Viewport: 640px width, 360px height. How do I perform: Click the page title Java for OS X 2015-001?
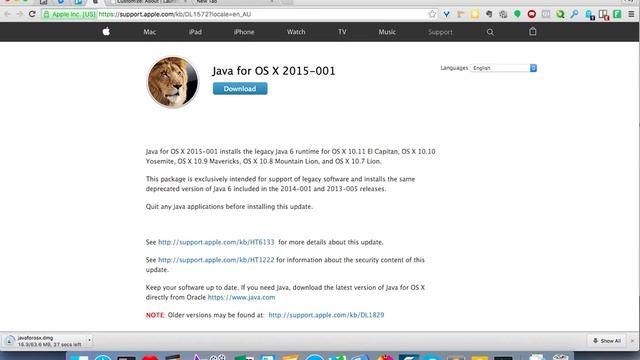(273, 71)
